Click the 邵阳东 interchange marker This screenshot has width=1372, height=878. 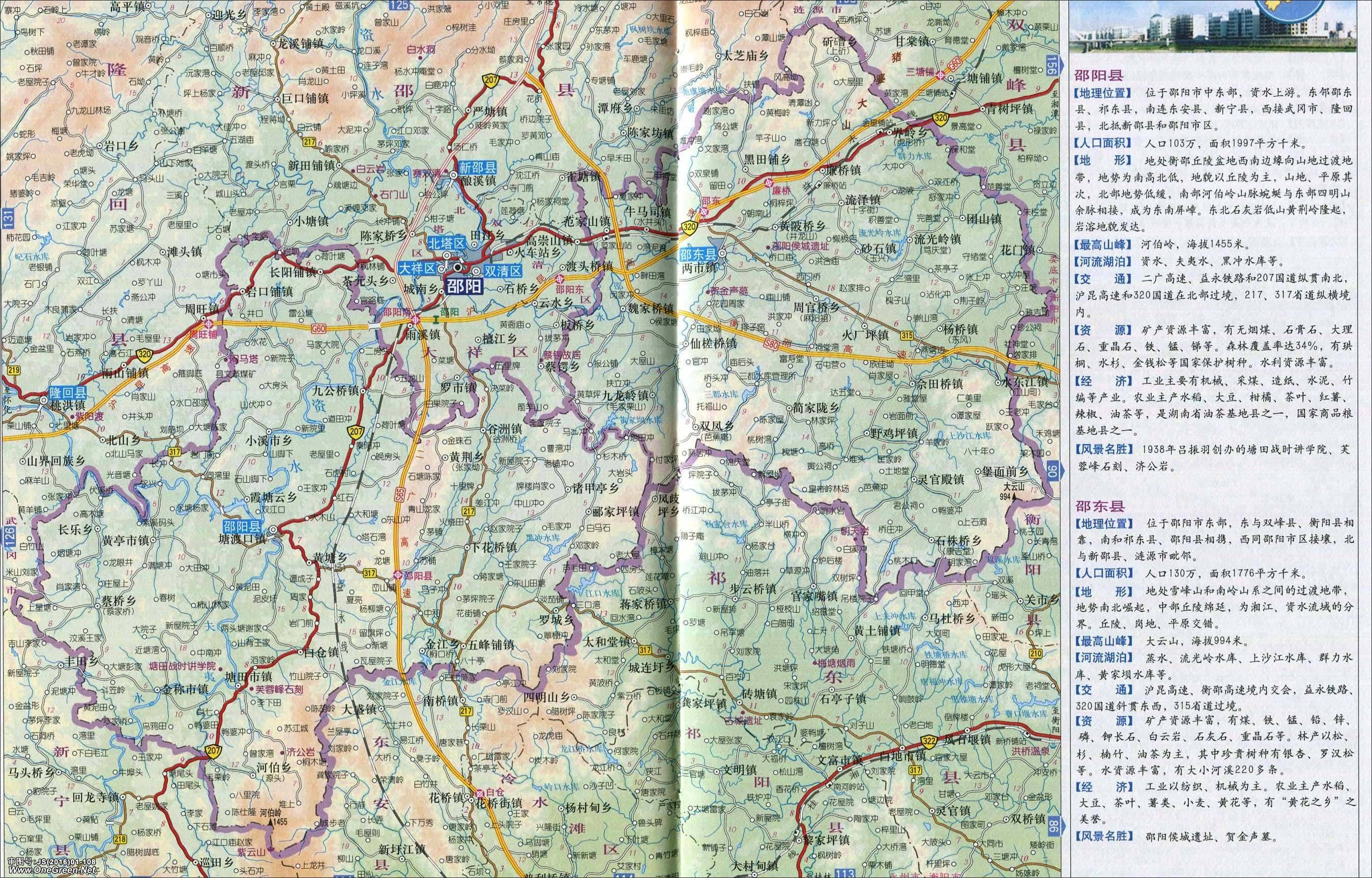(x=560, y=279)
